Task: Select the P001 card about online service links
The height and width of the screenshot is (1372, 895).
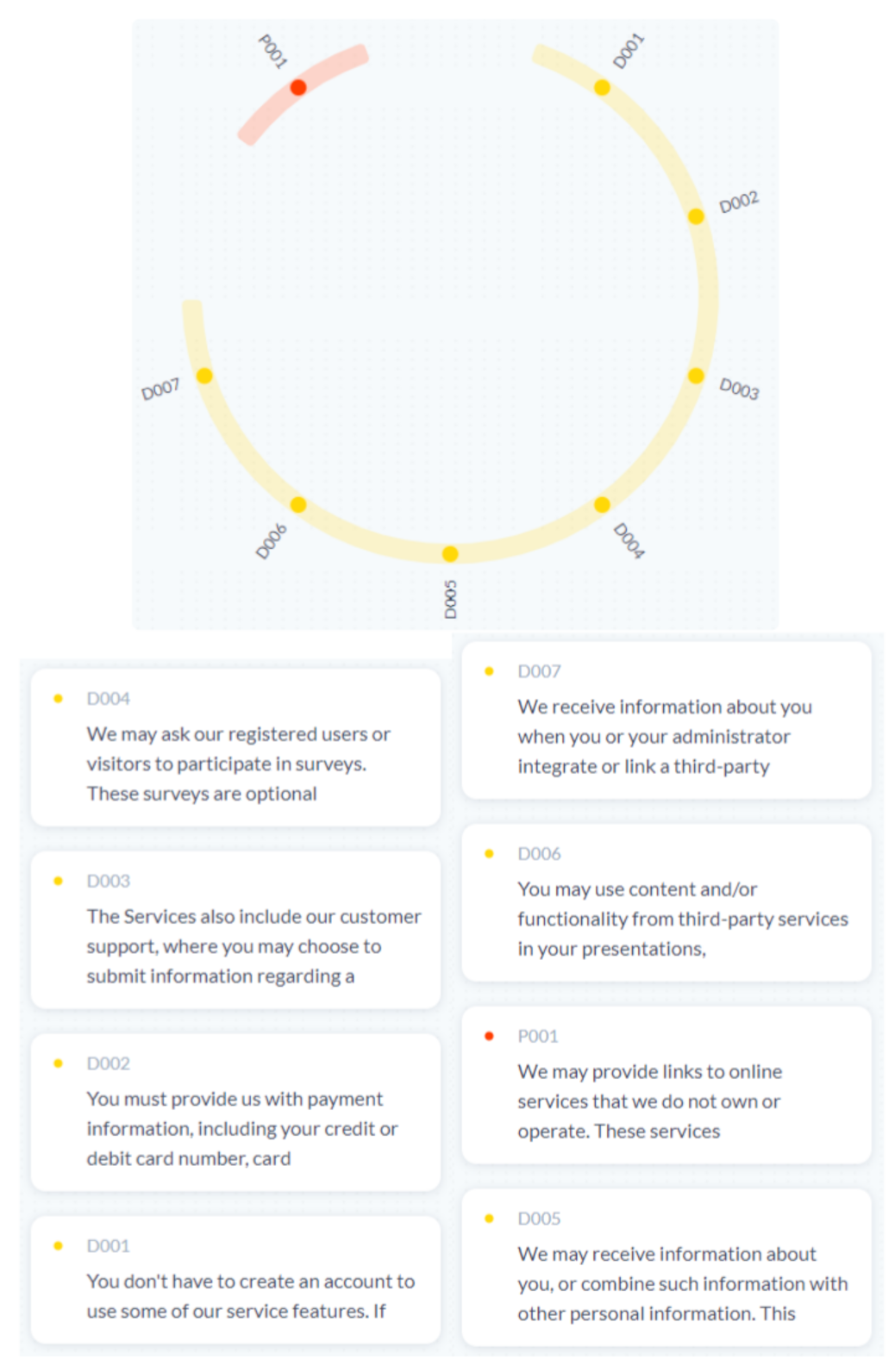Action: coord(666,1086)
